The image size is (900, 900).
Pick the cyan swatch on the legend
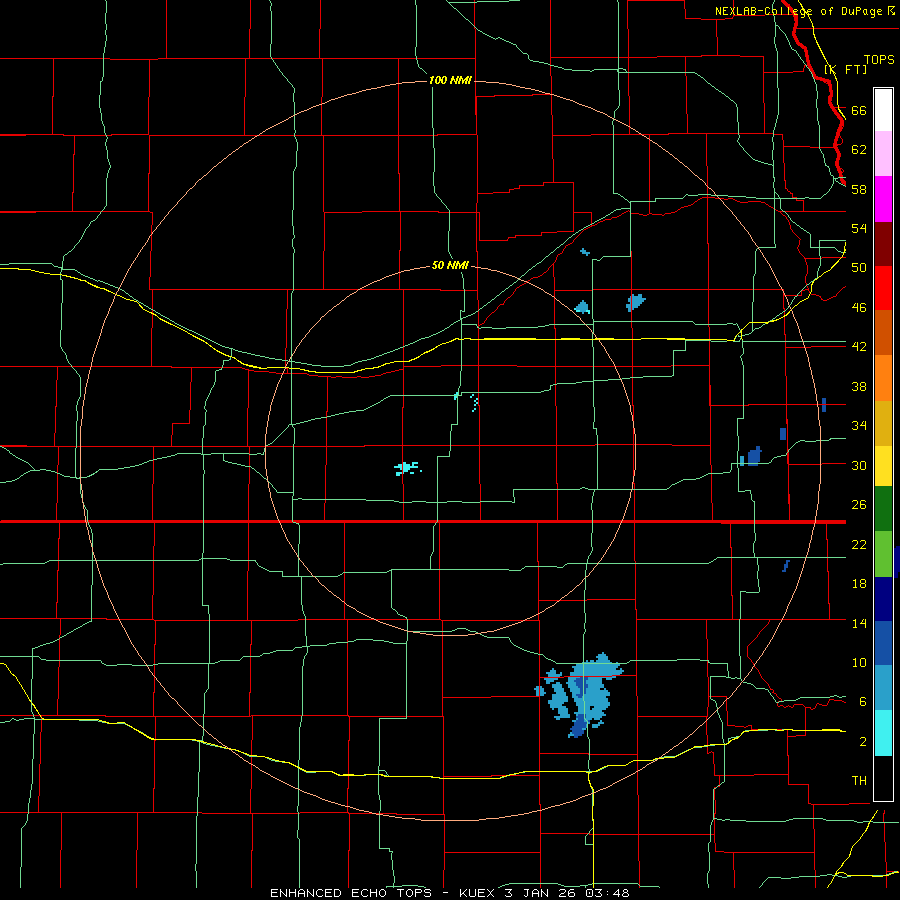pos(883,733)
